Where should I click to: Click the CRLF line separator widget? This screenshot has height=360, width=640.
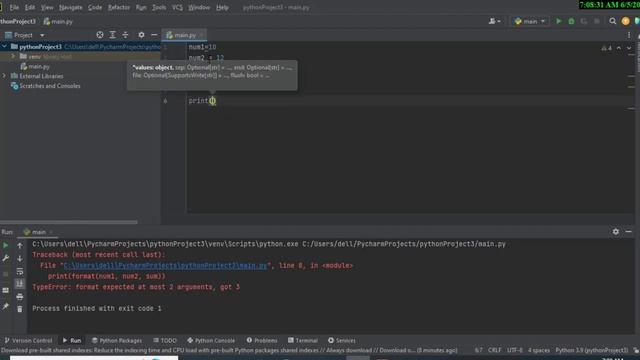[495, 350]
